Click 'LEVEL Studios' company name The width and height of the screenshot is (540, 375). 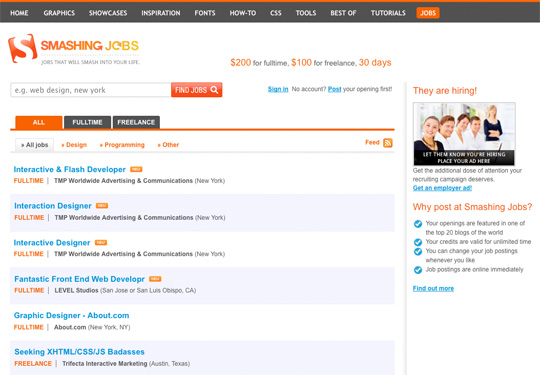pos(76,291)
